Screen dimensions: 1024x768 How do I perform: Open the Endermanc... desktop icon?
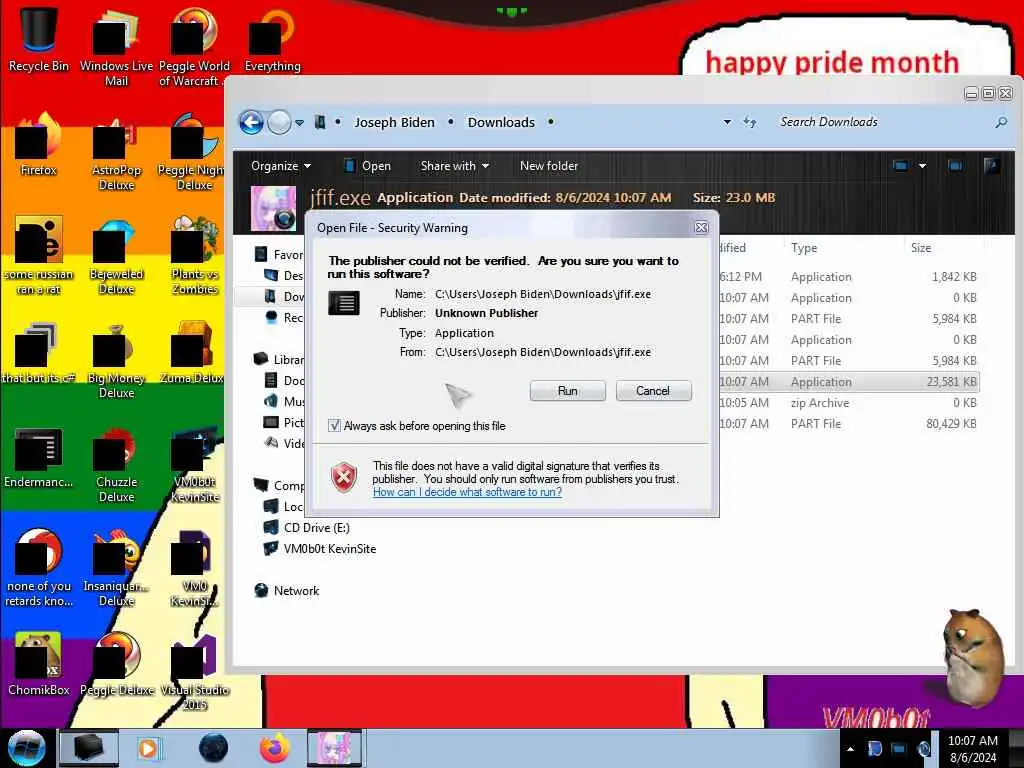pyautogui.click(x=39, y=457)
